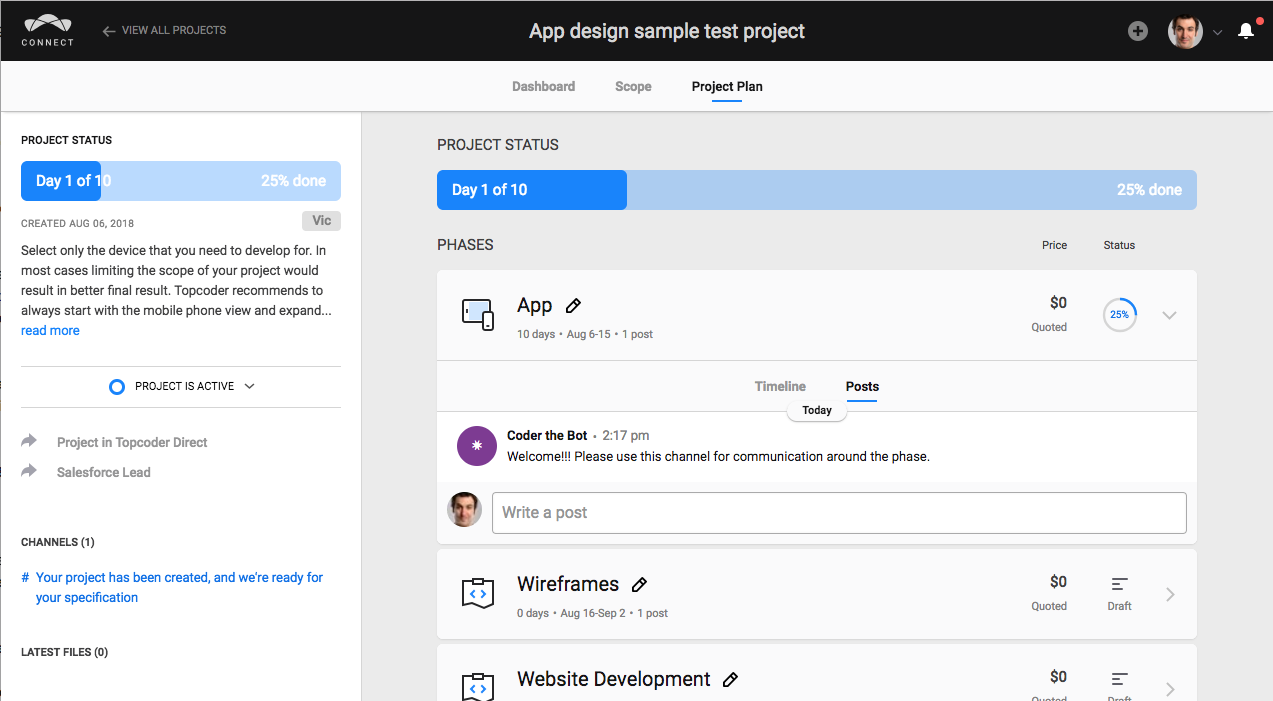Open the notifications bell
Image resolution: width=1273 pixels, height=701 pixels.
[x=1246, y=31]
